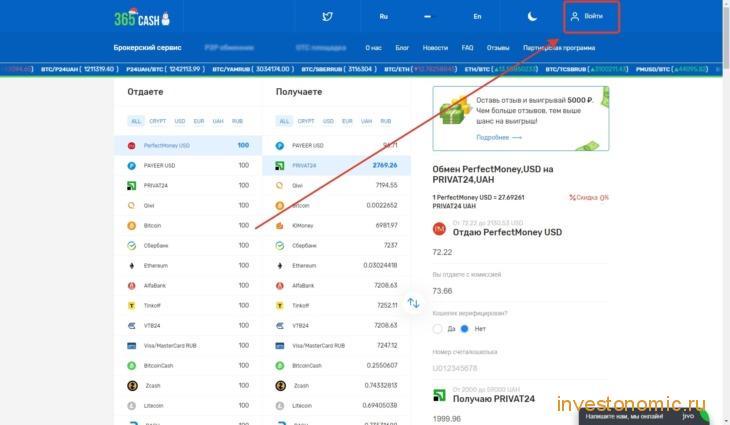The image size is (730, 425).
Task: Click Tinkoff icon in Получаете list
Action: (x=280, y=306)
